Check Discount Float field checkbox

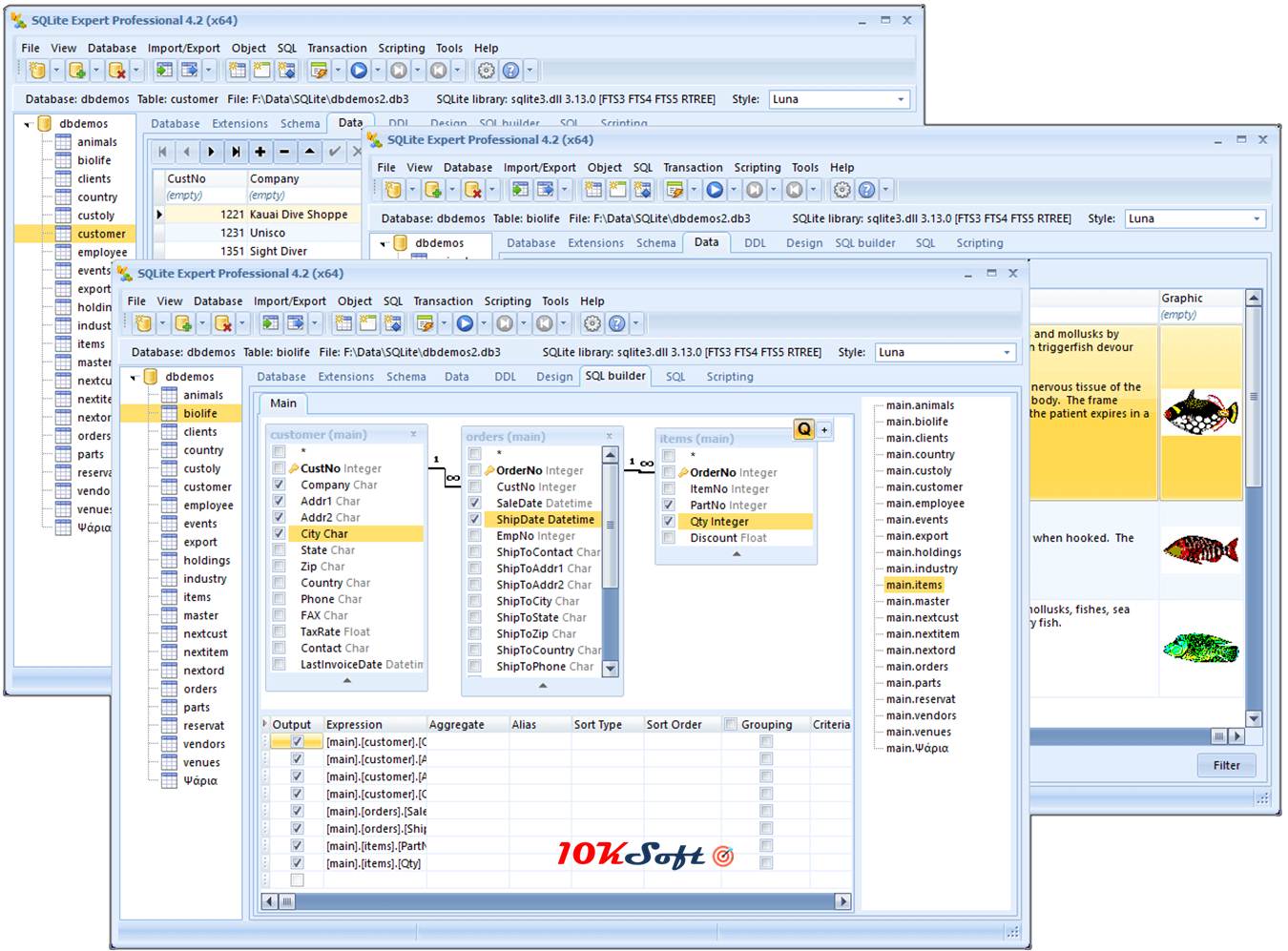point(669,537)
